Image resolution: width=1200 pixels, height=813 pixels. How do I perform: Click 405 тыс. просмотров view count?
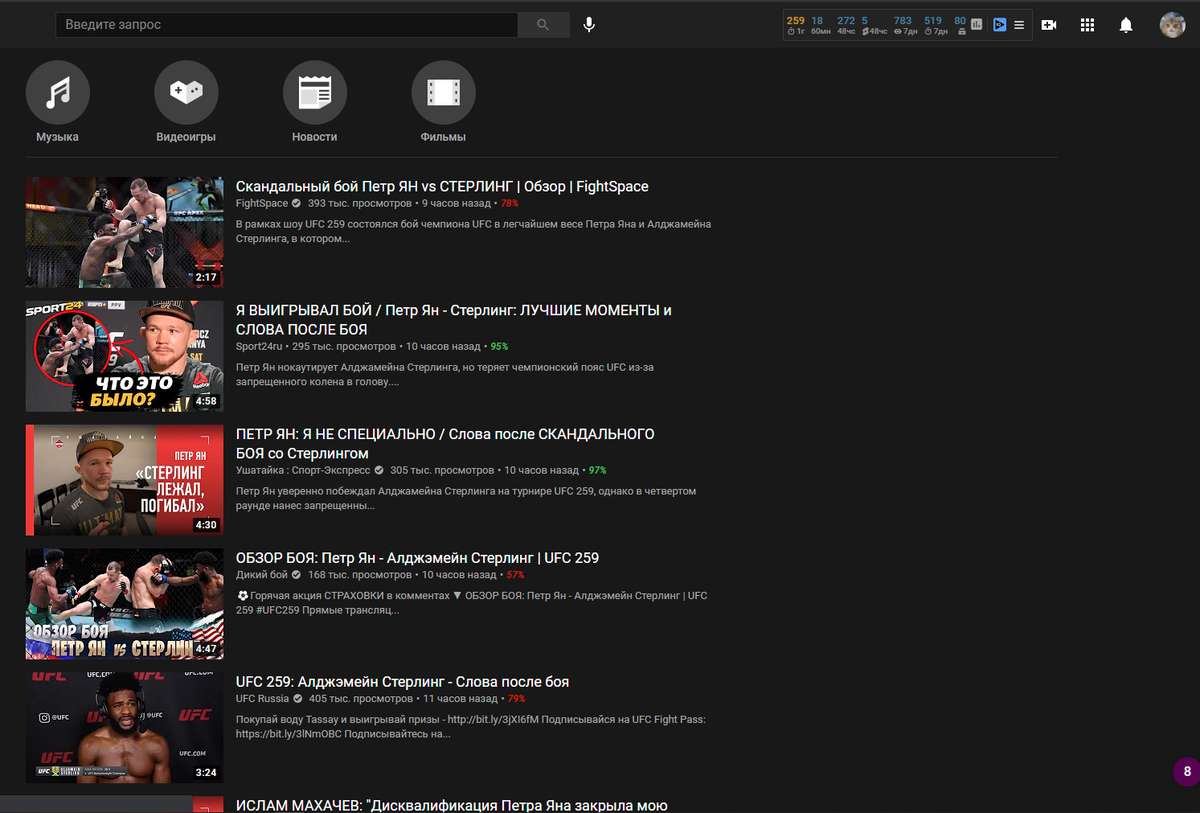coord(361,699)
